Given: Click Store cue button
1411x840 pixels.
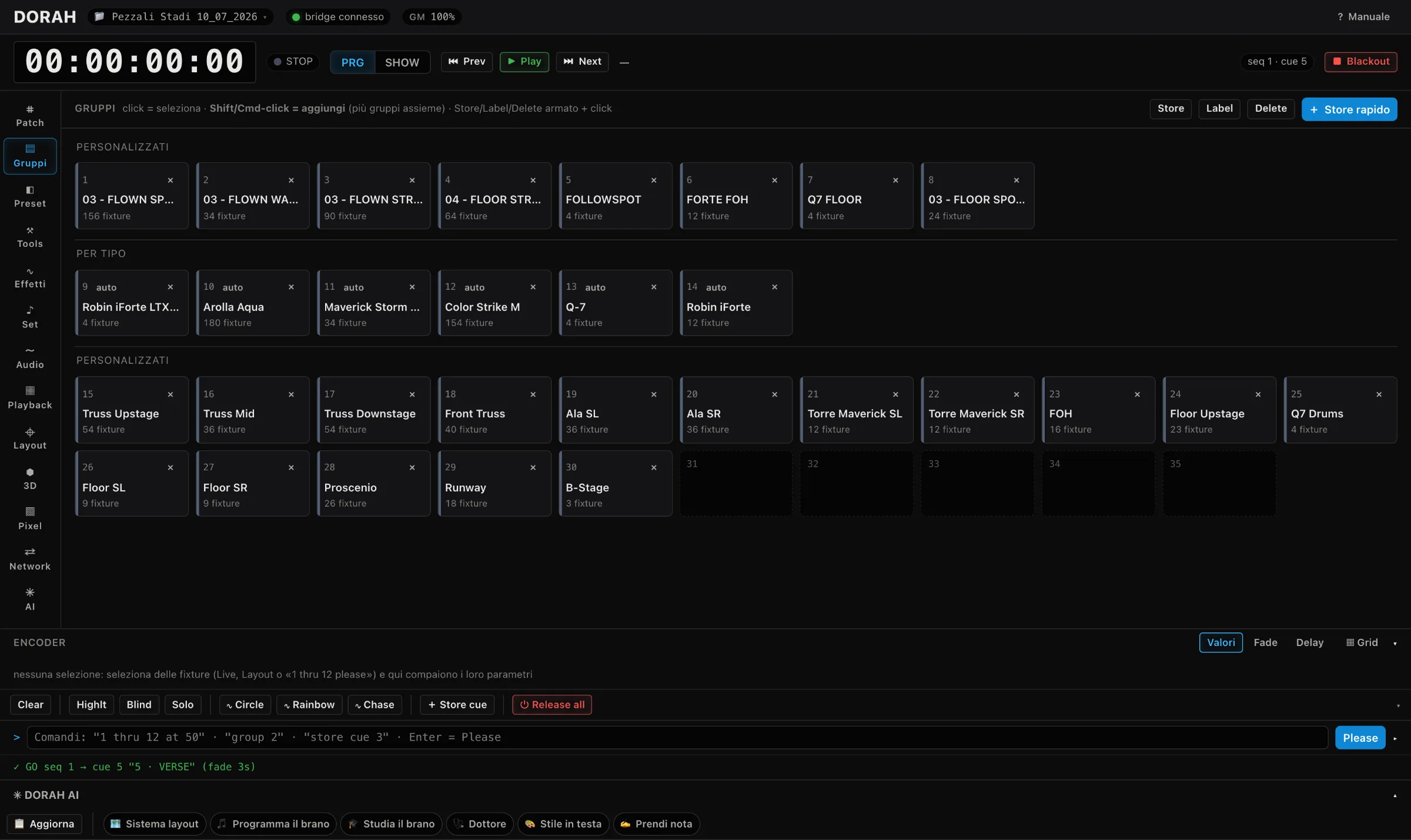Looking at the screenshot, I should point(457,705).
